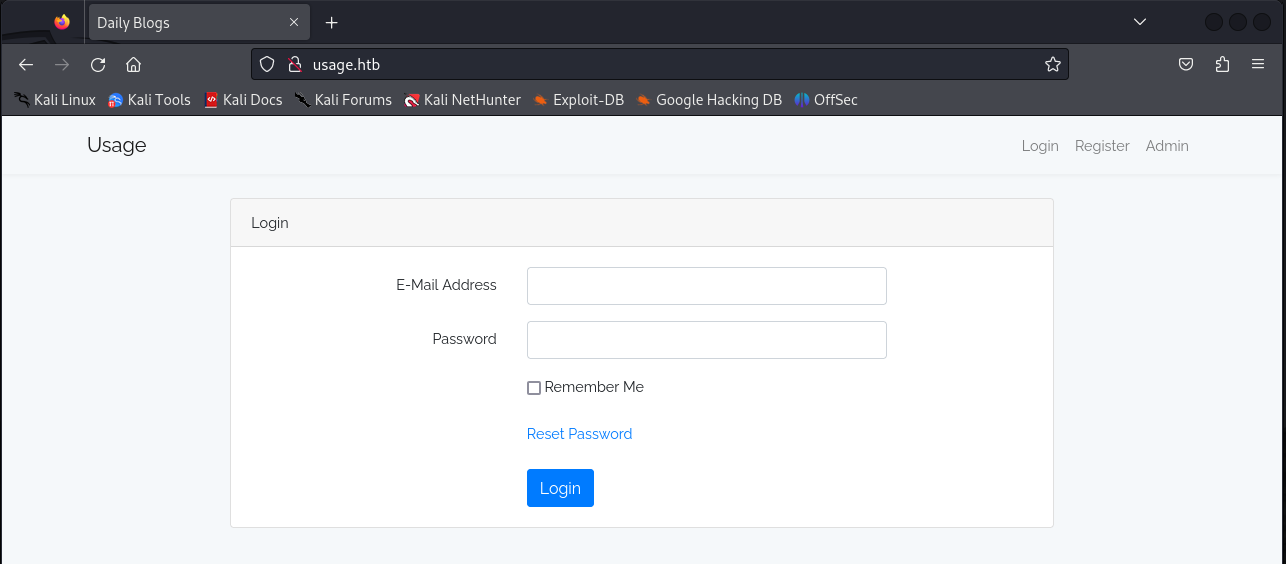
Task: Open the Google Hacking DB bookmark
Action: pos(709,100)
